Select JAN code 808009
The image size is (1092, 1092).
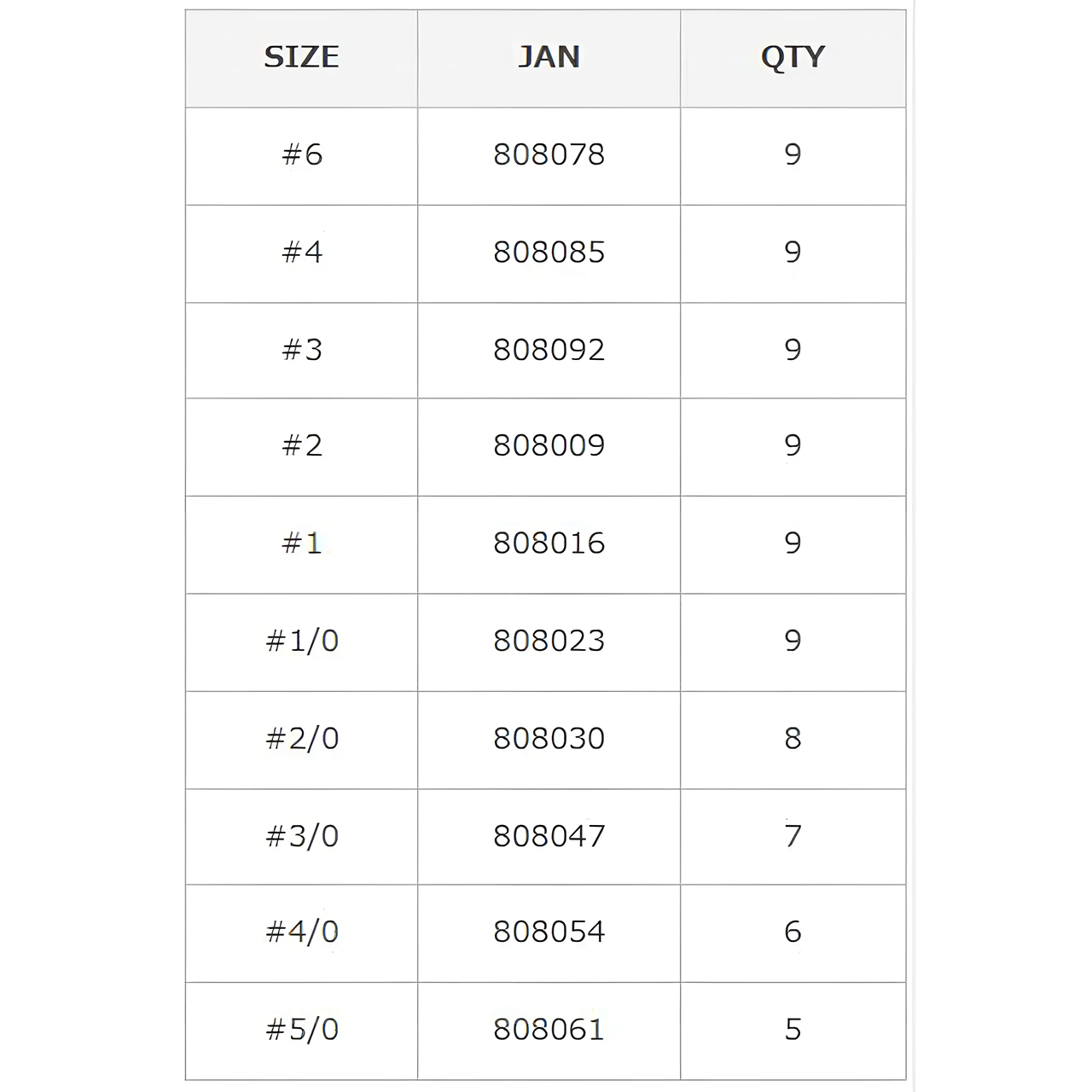click(x=549, y=445)
